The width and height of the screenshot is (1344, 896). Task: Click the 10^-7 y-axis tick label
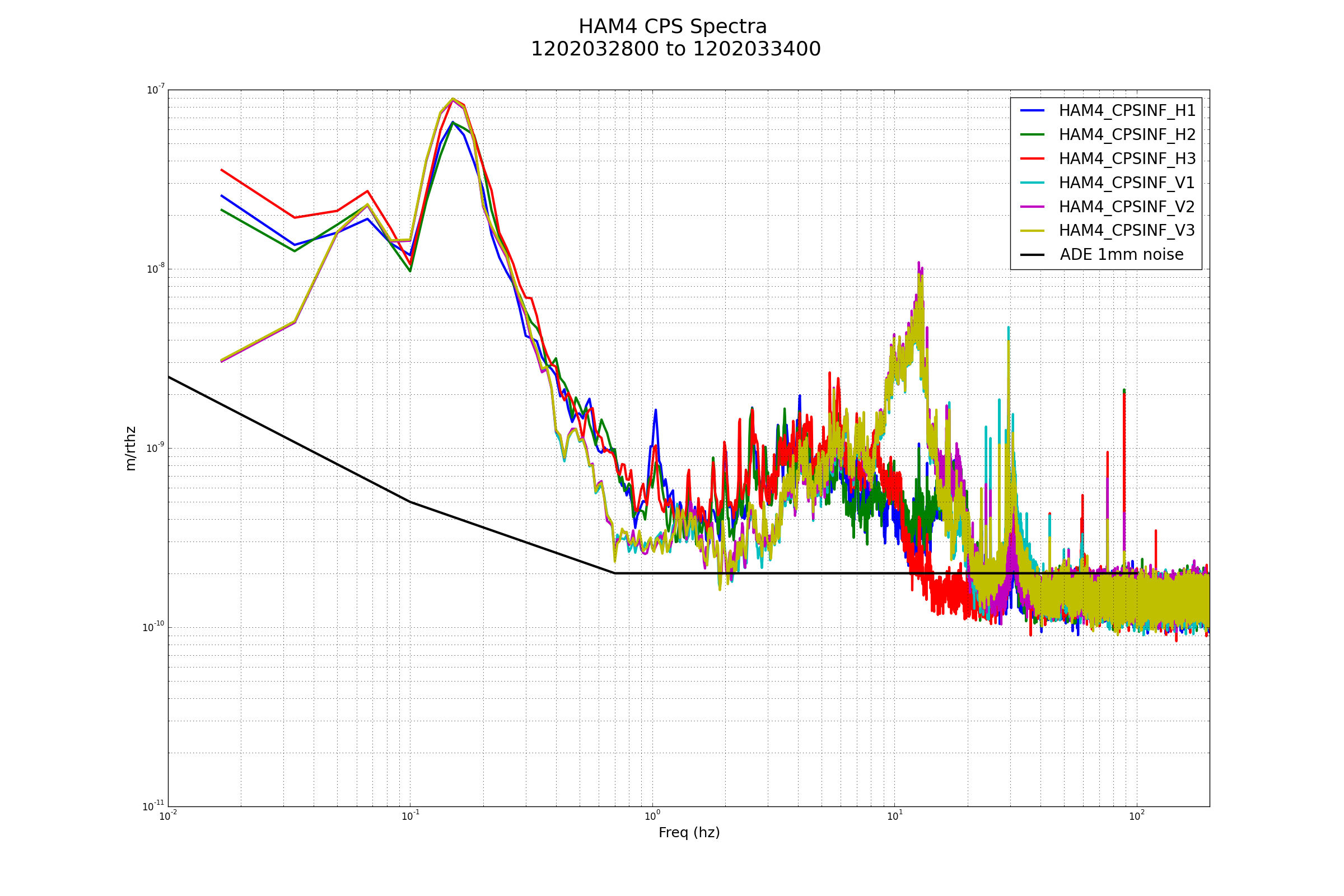point(156,90)
